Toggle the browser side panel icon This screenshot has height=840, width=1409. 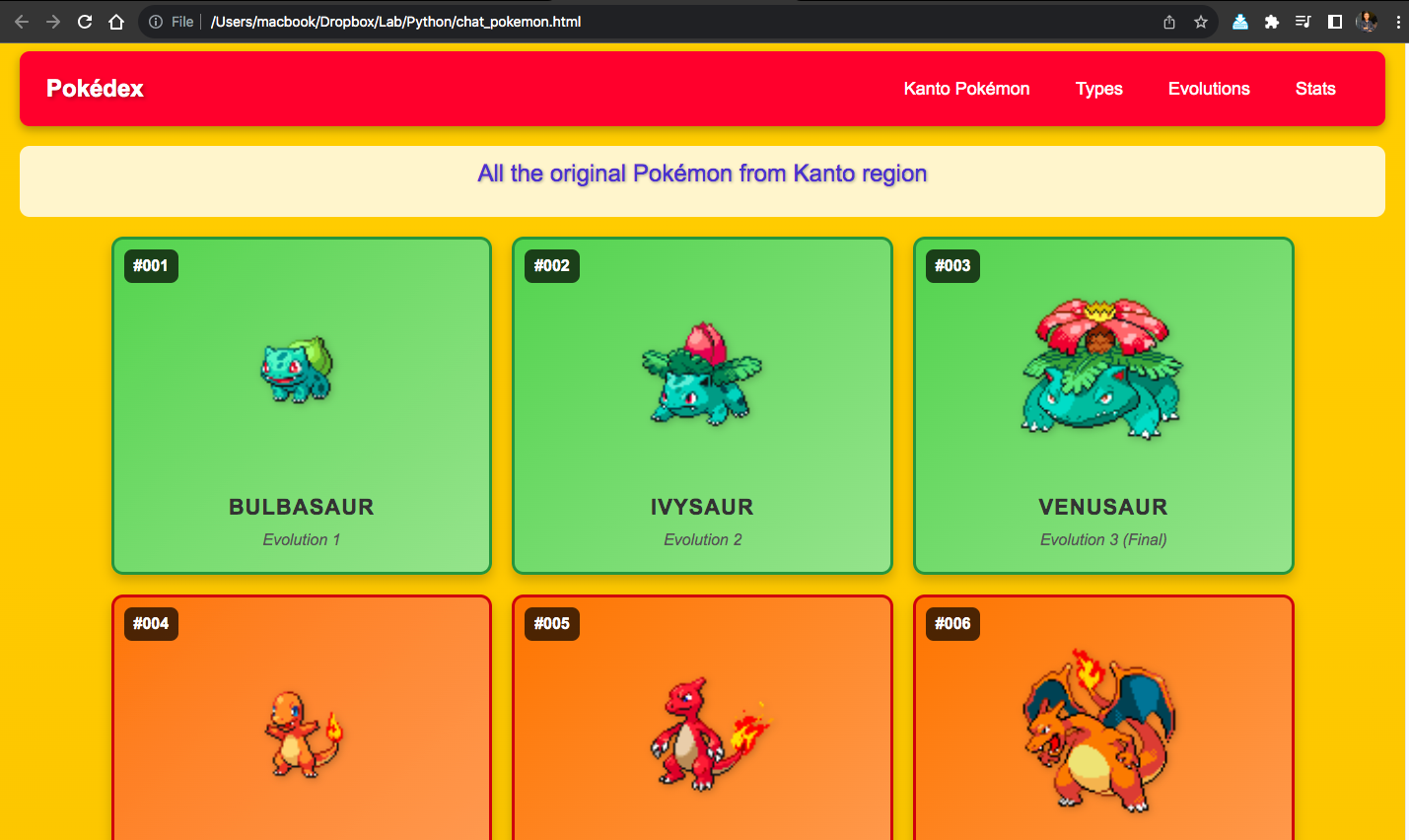click(x=1335, y=22)
